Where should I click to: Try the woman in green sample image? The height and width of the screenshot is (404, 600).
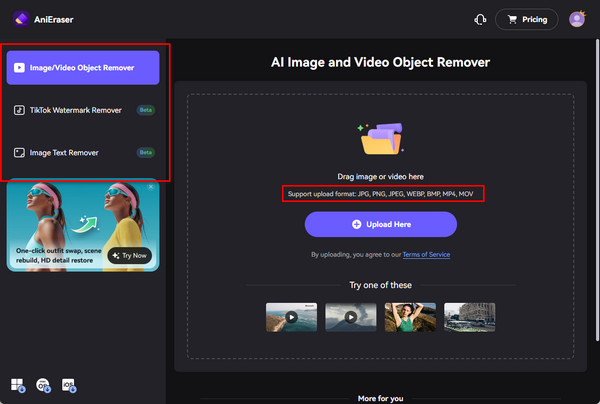coord(410,317)
